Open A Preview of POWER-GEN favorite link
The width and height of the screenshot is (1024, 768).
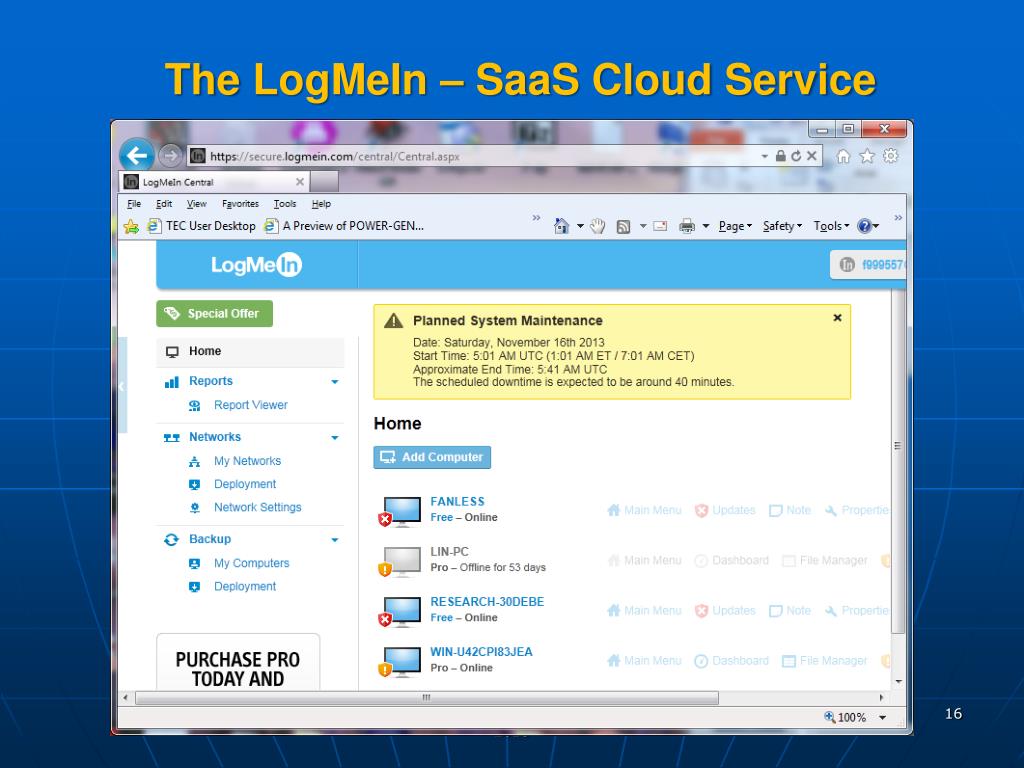[x=344, y=226]
